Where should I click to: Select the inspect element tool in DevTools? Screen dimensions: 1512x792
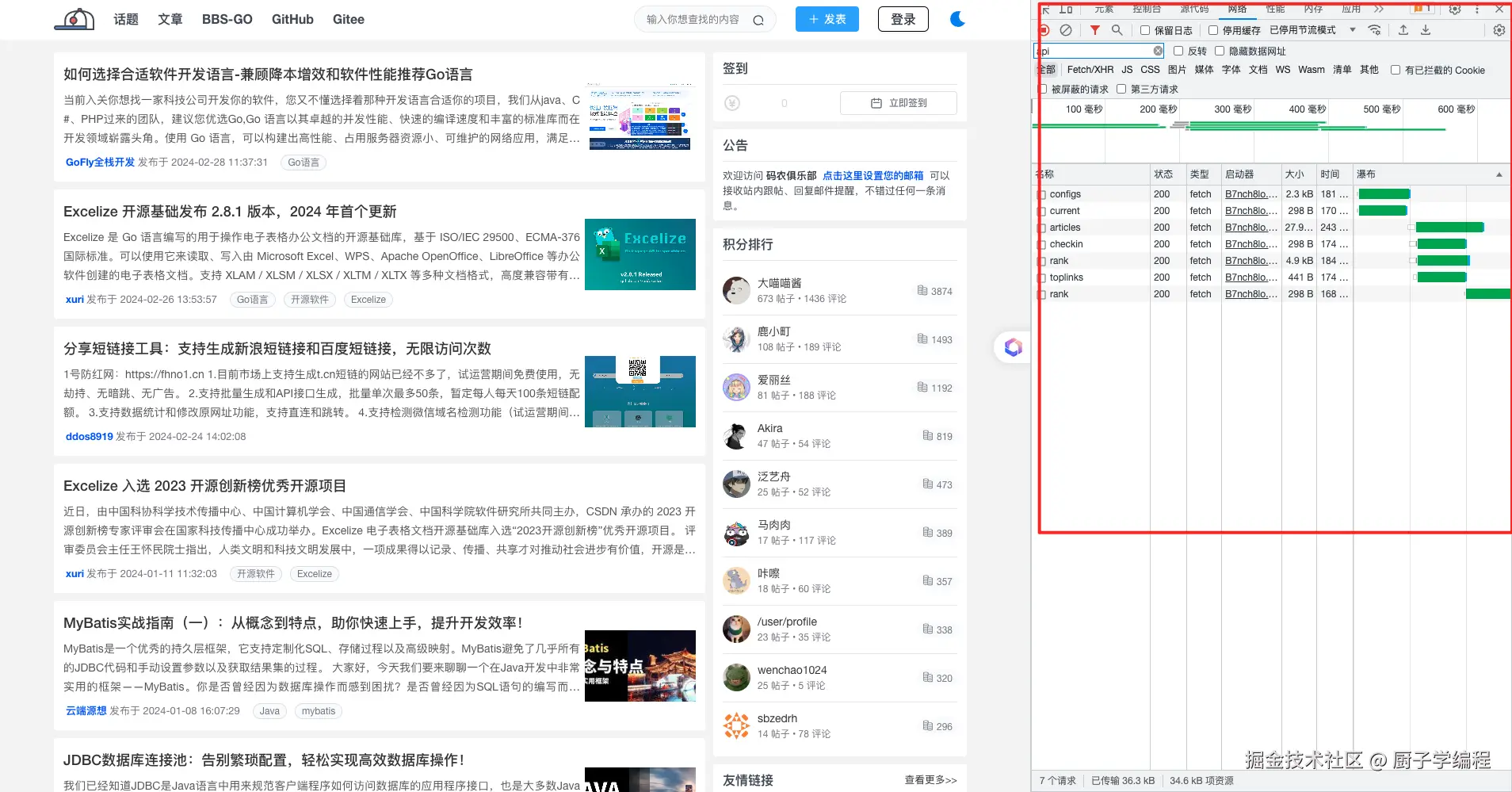(x=1045, y=10)
